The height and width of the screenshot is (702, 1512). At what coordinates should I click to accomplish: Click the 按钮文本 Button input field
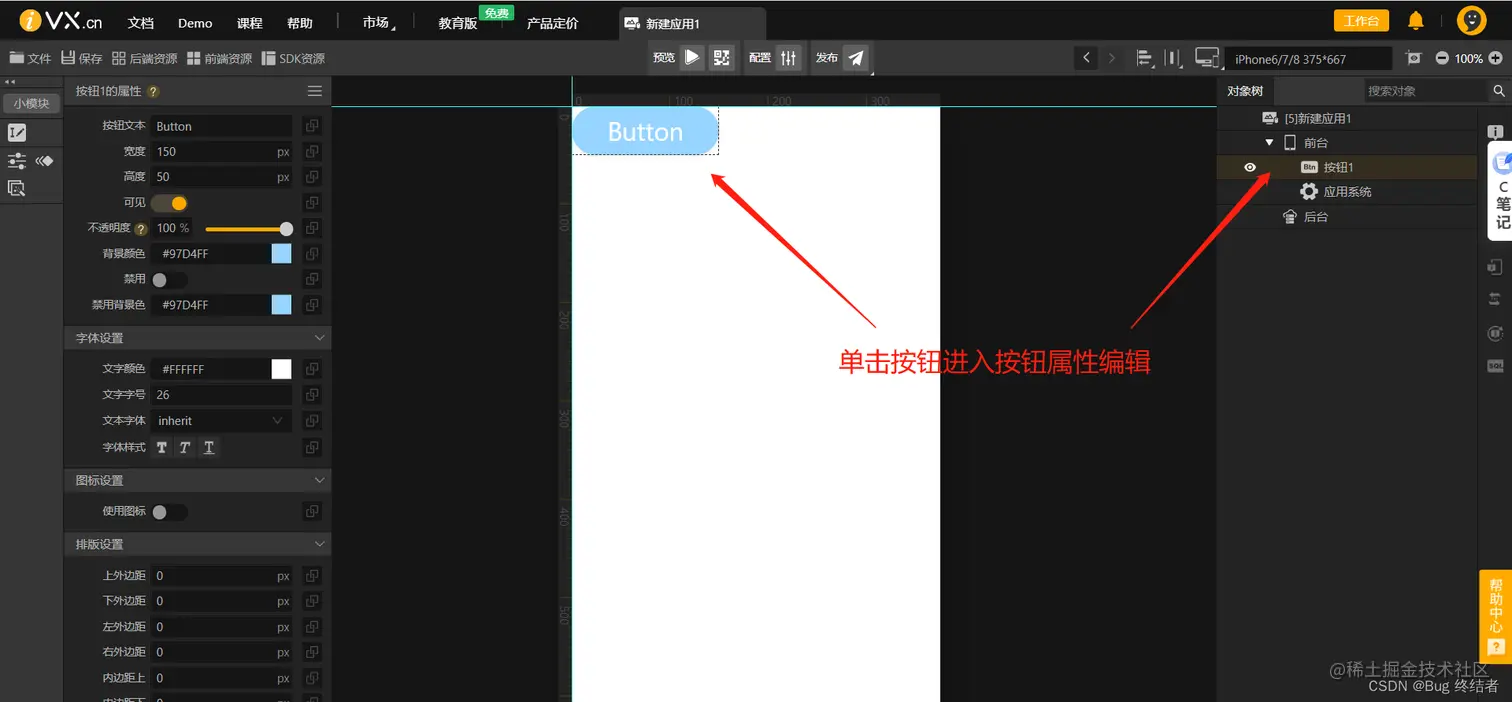click(x=221, y=125)
